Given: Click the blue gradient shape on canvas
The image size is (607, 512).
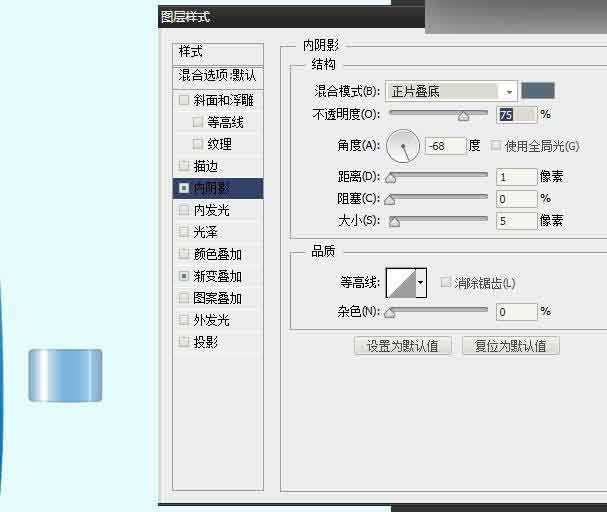Looking at the screenshot, I should pyautogui.click(x=65, y=375).
